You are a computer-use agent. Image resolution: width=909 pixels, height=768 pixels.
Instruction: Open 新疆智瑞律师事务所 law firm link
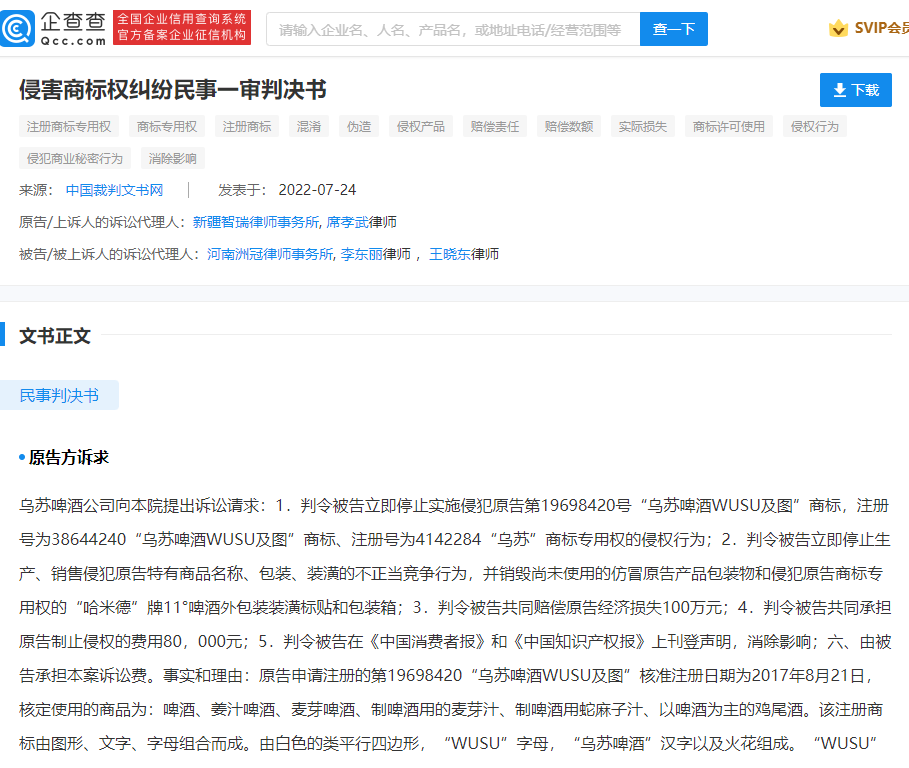click(256, 222)
